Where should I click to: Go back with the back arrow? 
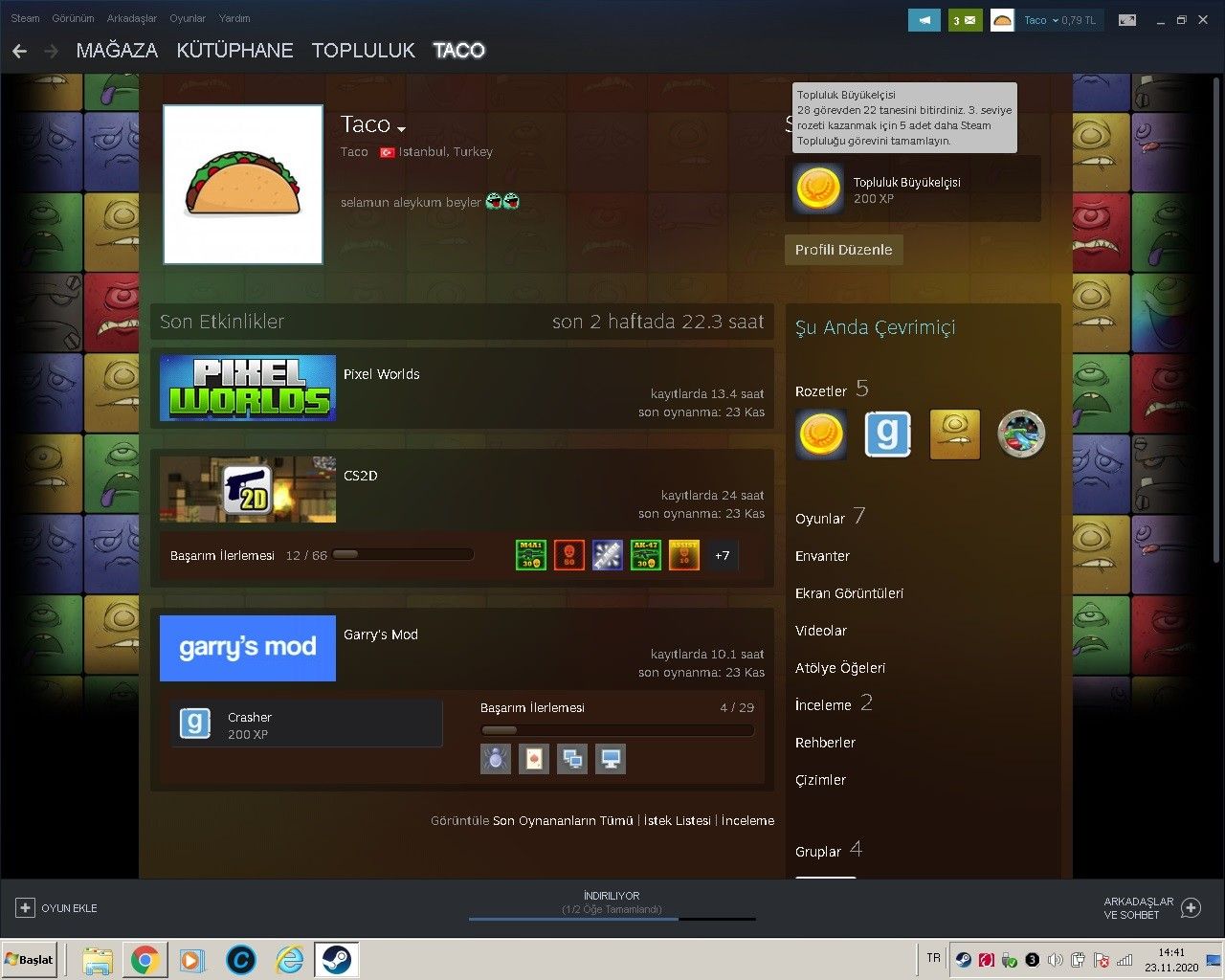point(20,51)
